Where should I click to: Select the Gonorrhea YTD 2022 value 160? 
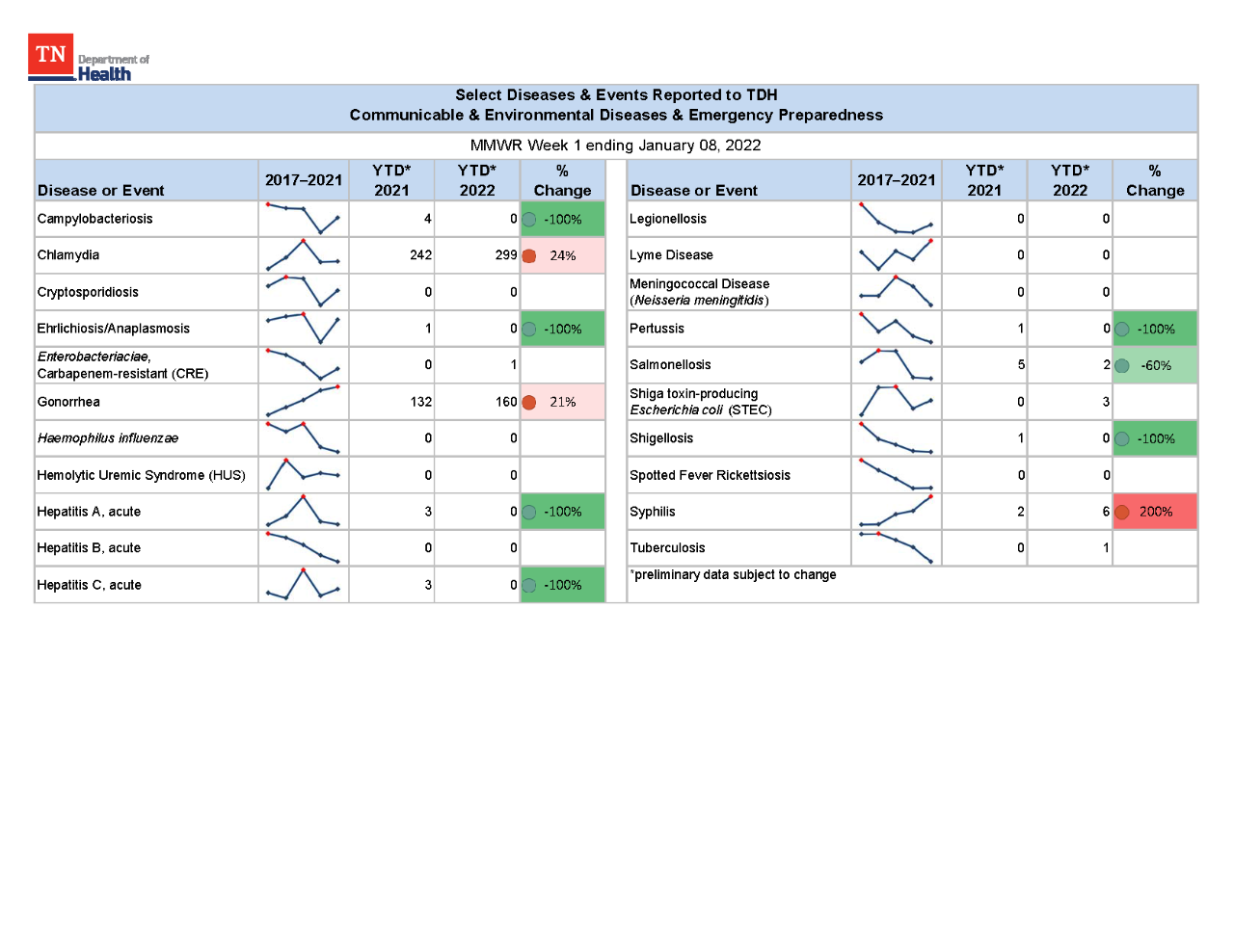[x=506, y=402]
